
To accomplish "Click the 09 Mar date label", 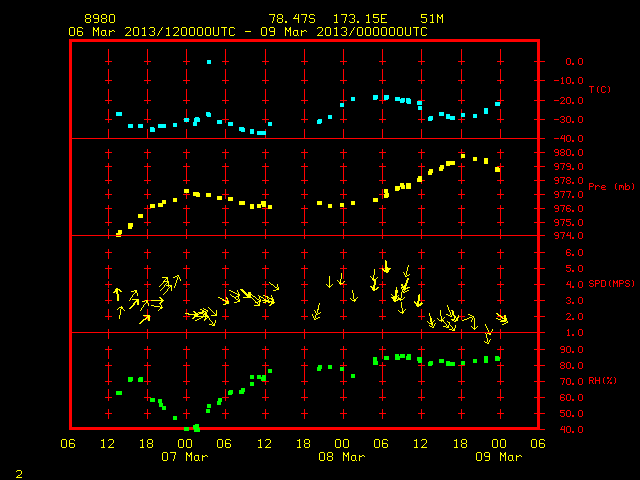I will click(x=499, y=457).
